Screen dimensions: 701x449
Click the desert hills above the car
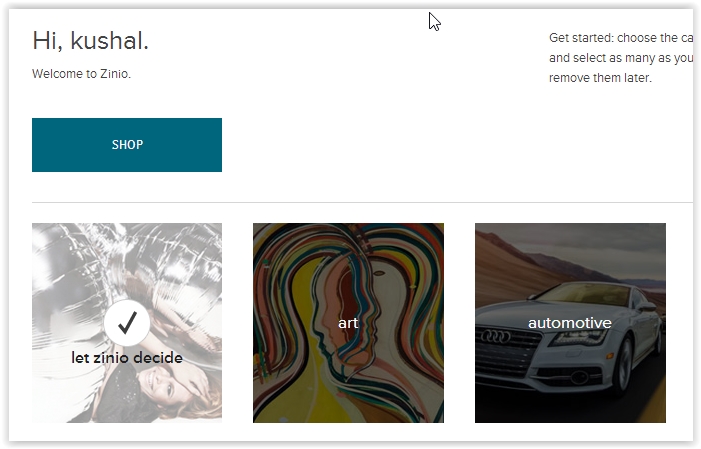(x=536, y=257)
